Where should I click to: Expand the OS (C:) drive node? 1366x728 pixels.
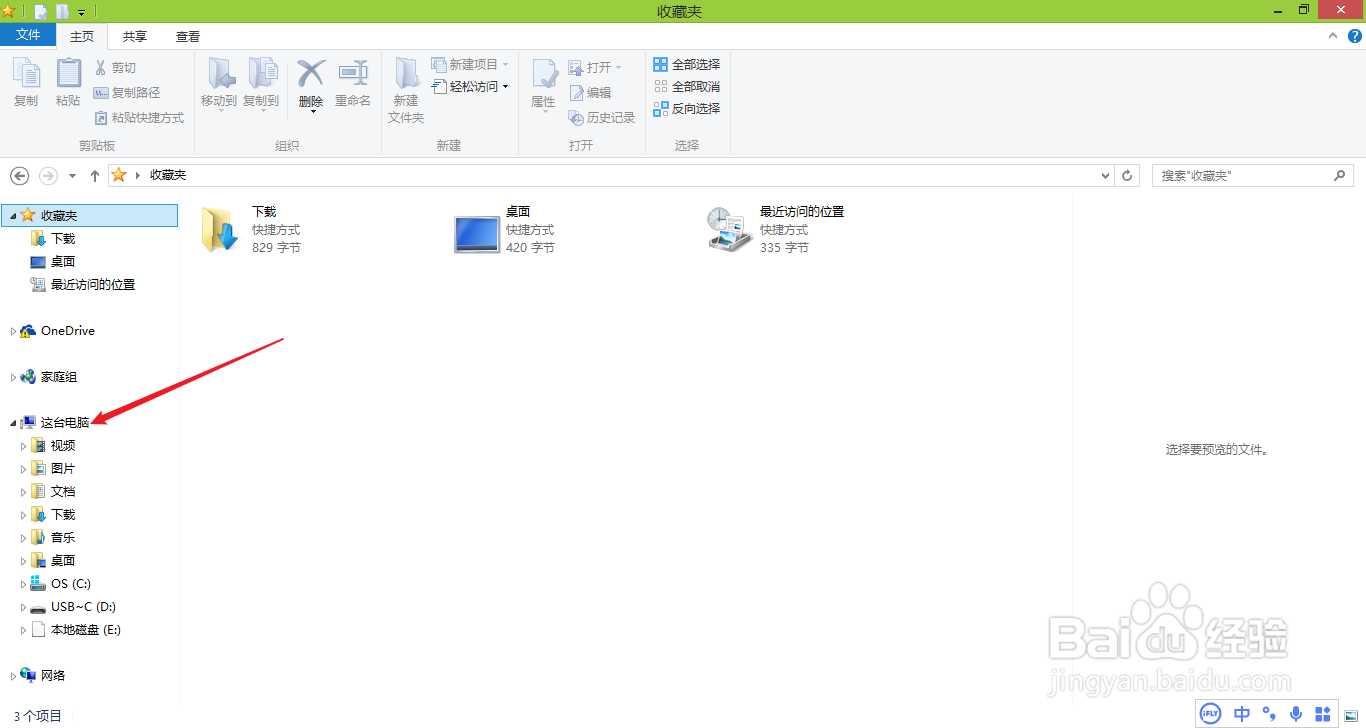point(24,584)
